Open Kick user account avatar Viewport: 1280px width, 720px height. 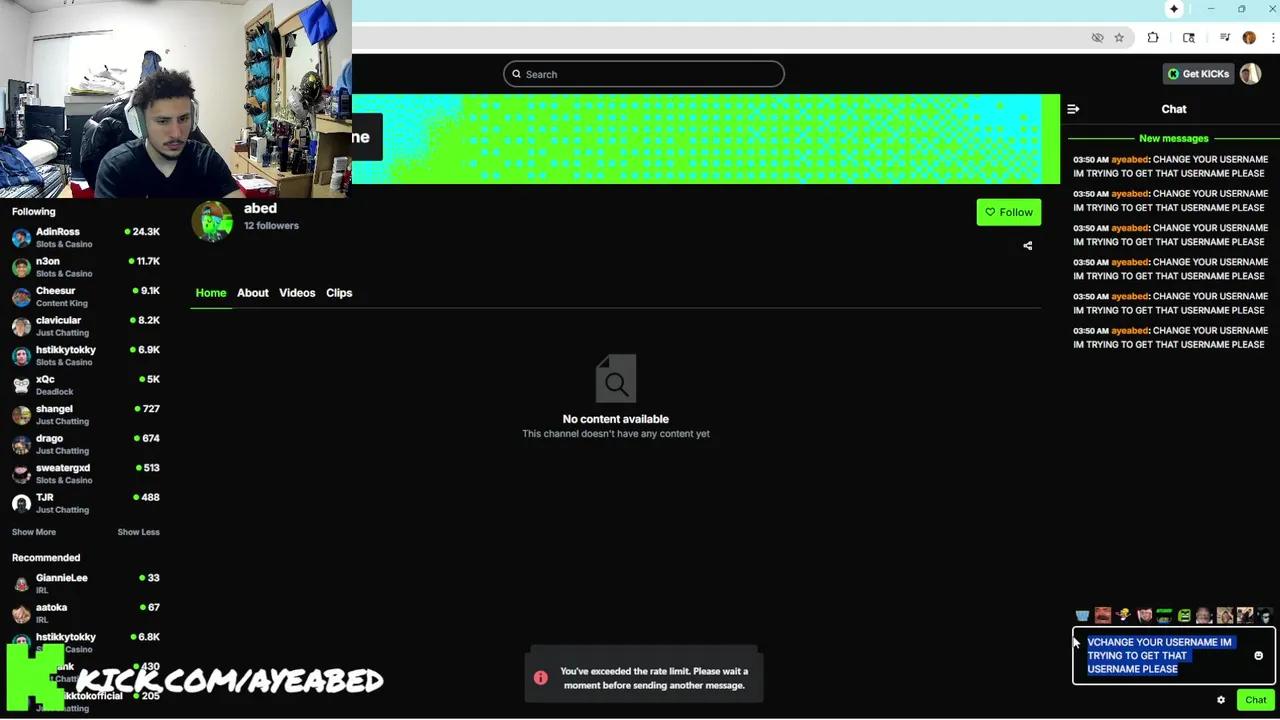[1250, 74]
